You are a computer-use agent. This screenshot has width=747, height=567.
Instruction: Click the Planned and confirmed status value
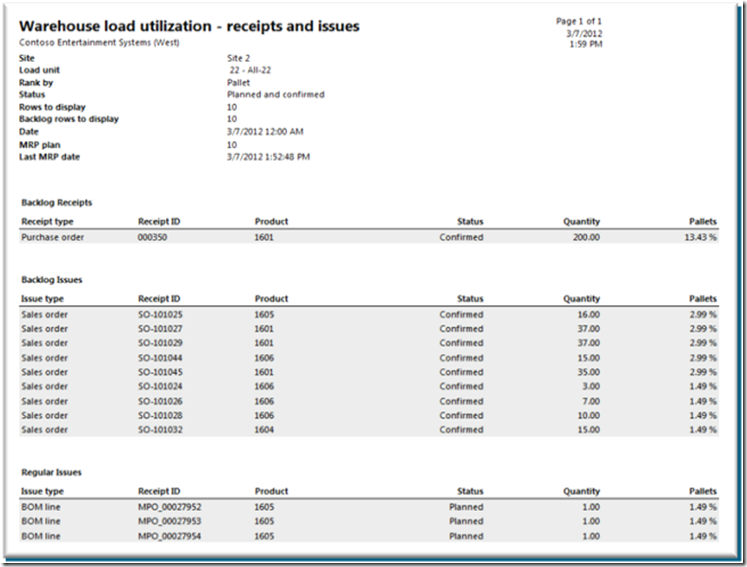pyautogui.click(x=276, y=95)
